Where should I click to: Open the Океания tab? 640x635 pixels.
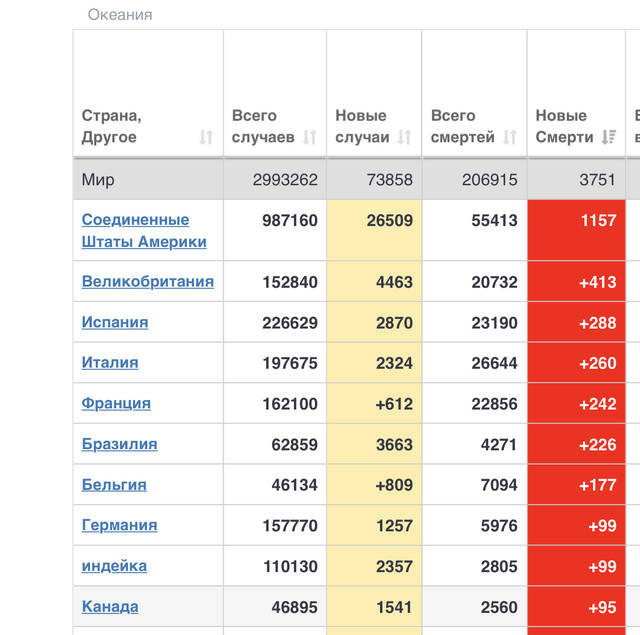coord(120,15)
